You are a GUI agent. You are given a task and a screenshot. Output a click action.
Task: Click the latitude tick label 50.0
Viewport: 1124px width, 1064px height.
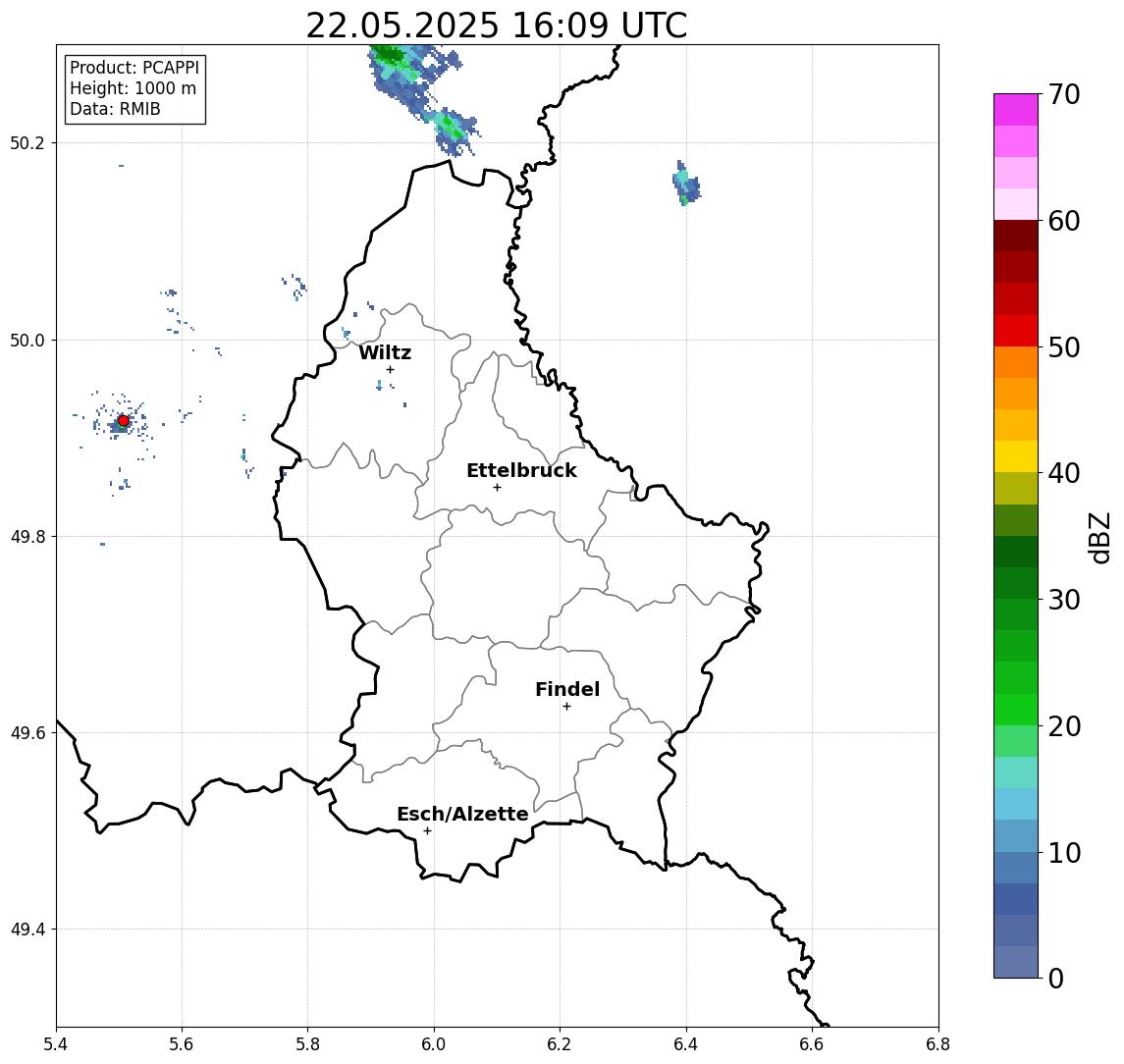pyautogui.click(x=27, y=340)
